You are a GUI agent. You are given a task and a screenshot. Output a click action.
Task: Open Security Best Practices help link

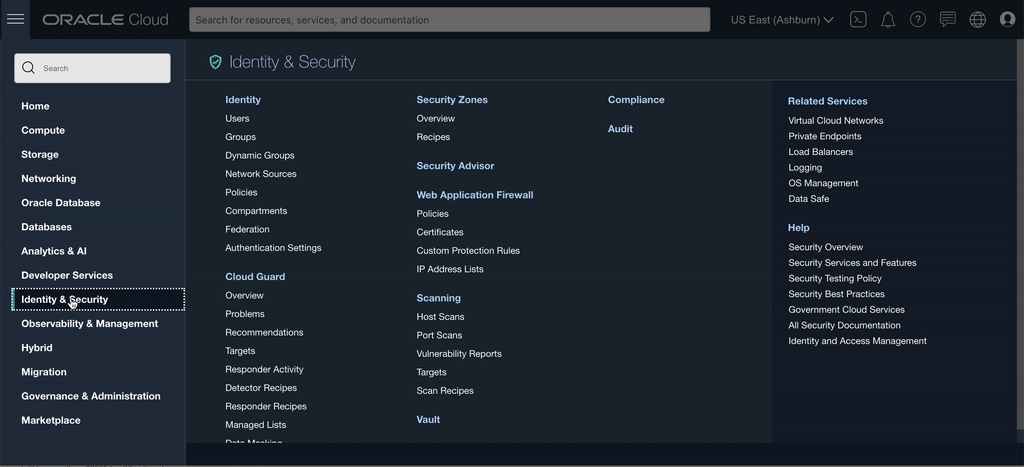click(x=837, y=294)
